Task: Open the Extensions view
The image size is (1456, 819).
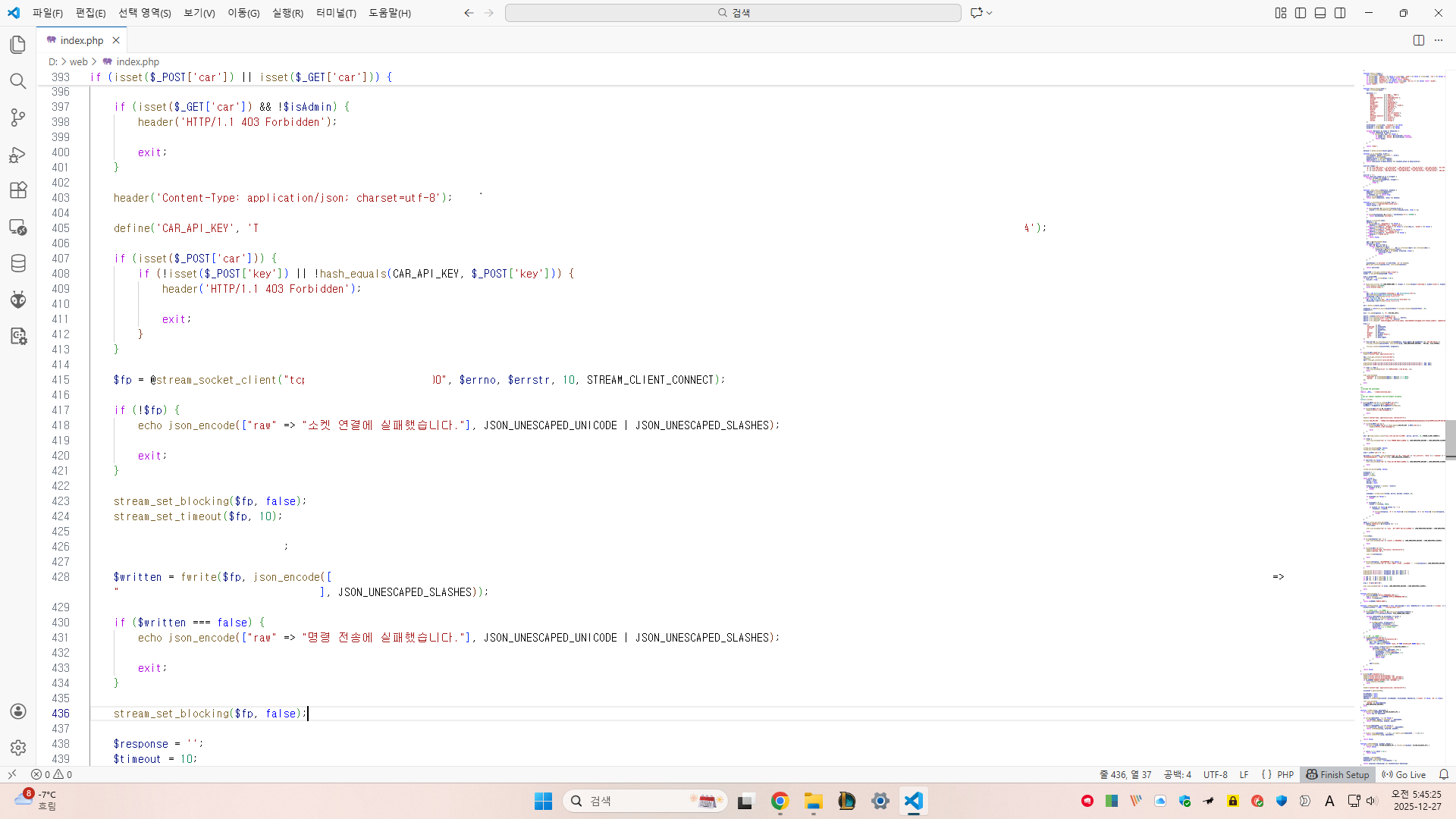Action: pyautogui.click(x=18, y=190)
